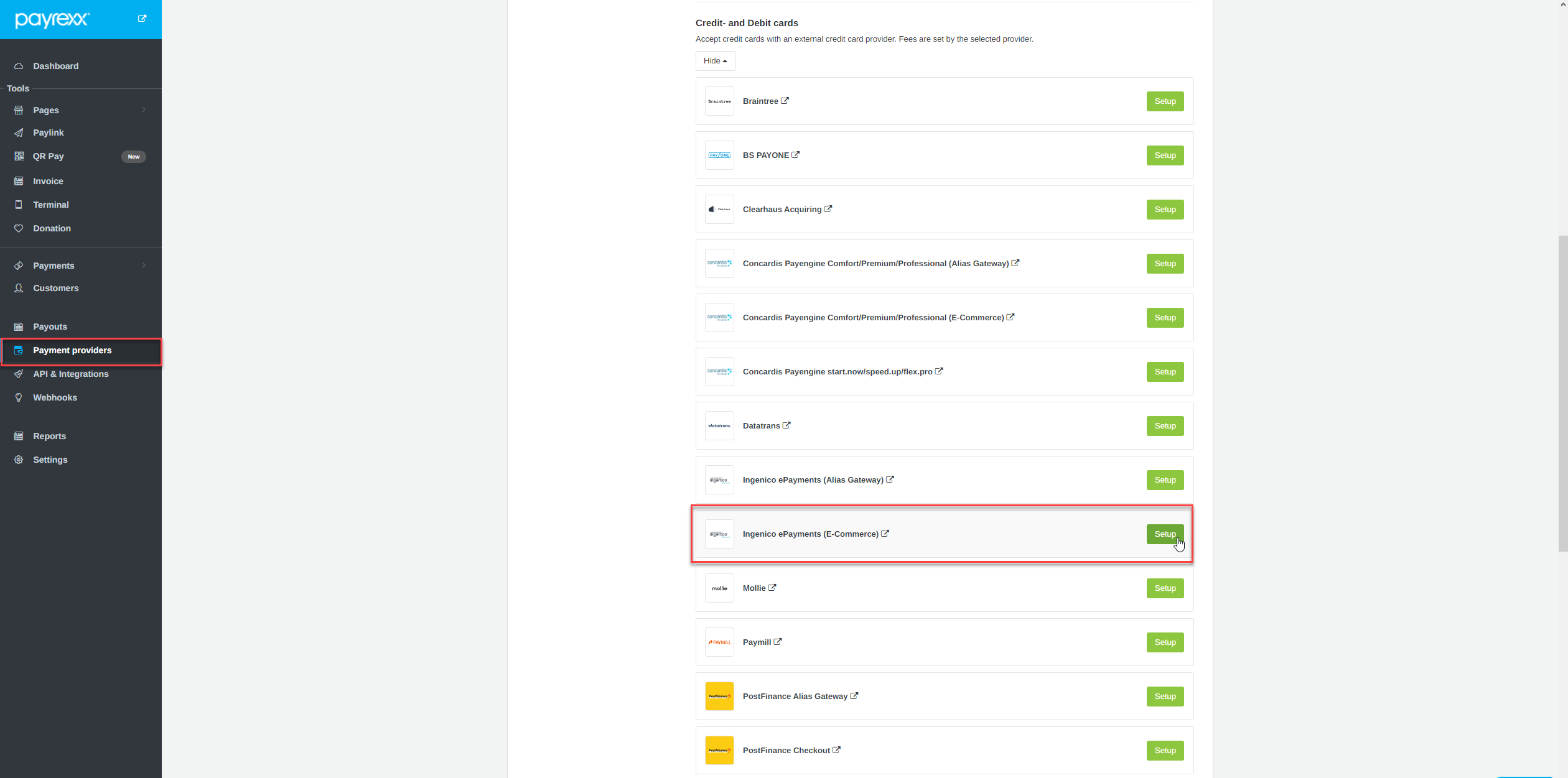
Task: Click the Settings gear icon in sidebar
Action: point(19,460)
